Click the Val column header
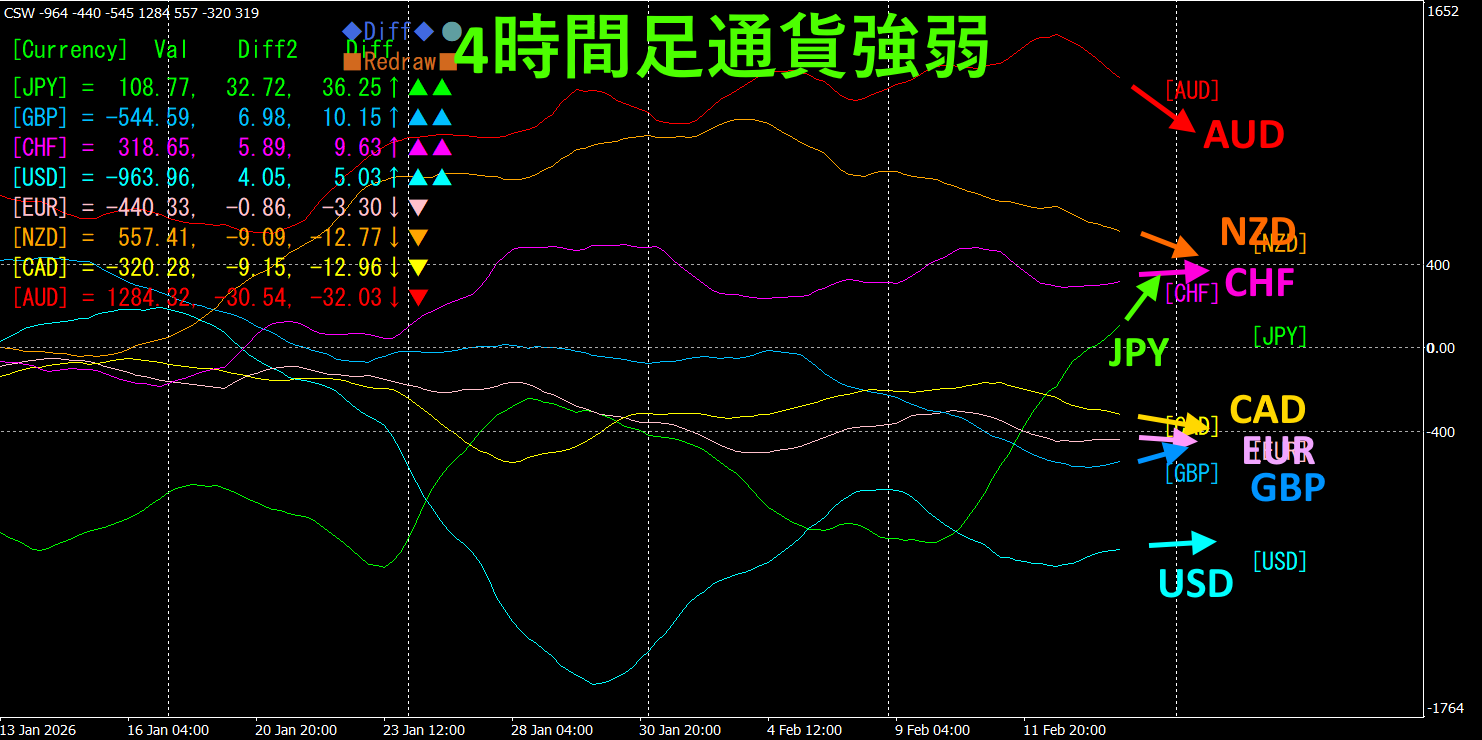The image size is (1482, 740). (x=172, y=49)
